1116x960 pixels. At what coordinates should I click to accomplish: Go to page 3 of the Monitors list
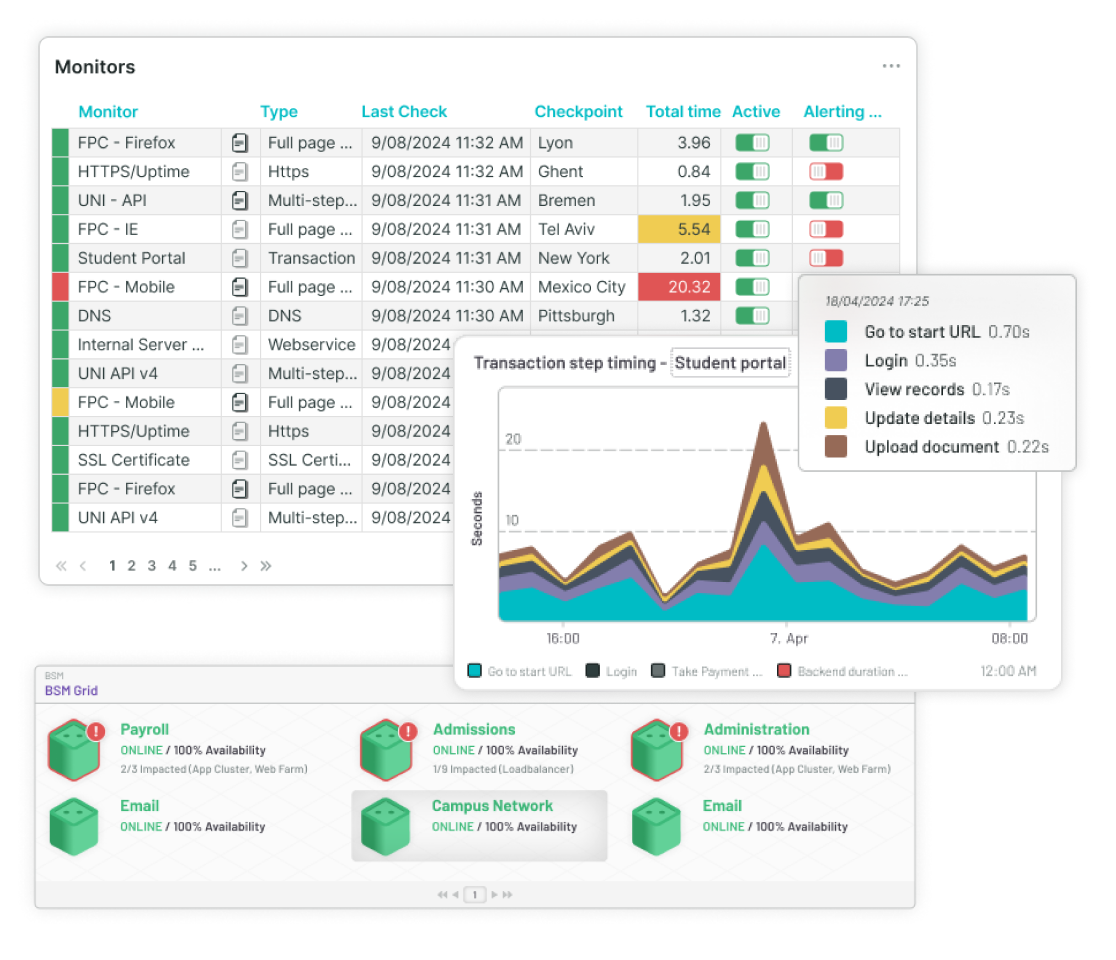tap(151, 566)
